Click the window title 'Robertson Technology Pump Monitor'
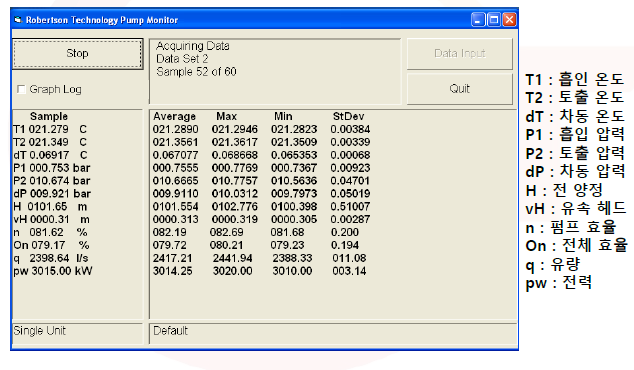Viewport: 634px width, 370px height. pos(102,20)
